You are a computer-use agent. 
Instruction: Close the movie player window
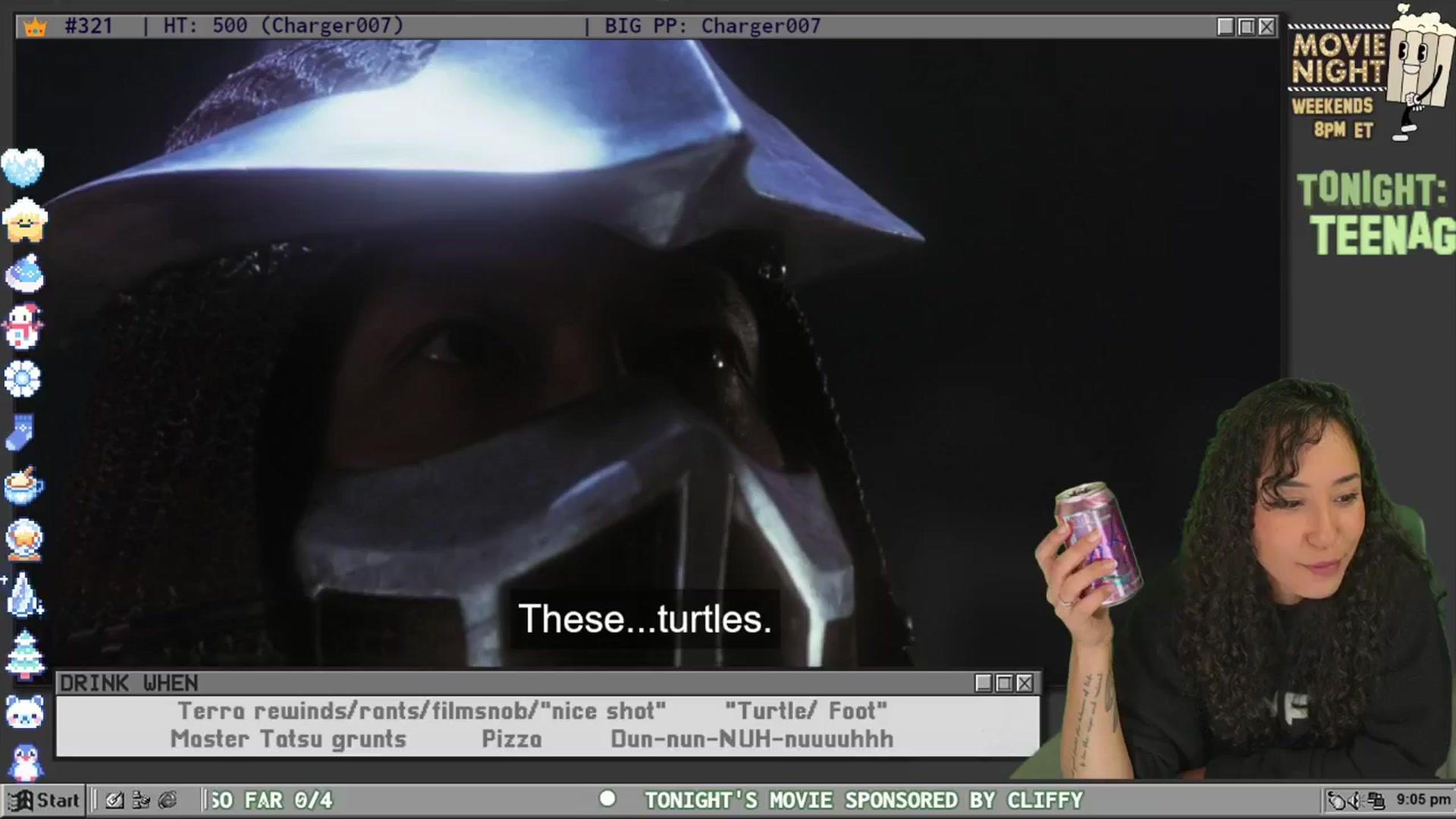coord(1266,27)
